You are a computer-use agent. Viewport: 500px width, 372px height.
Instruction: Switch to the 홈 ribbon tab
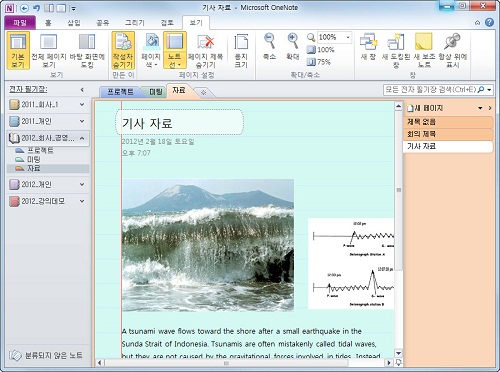pos(48,23)
